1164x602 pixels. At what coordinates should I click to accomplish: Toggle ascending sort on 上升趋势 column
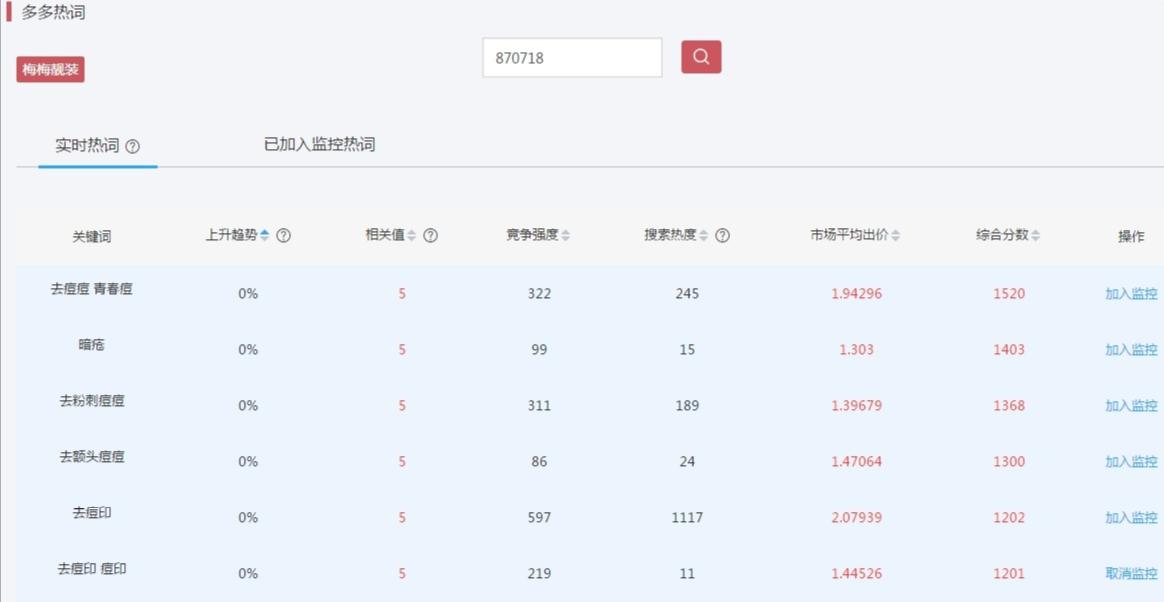[265, 234]
